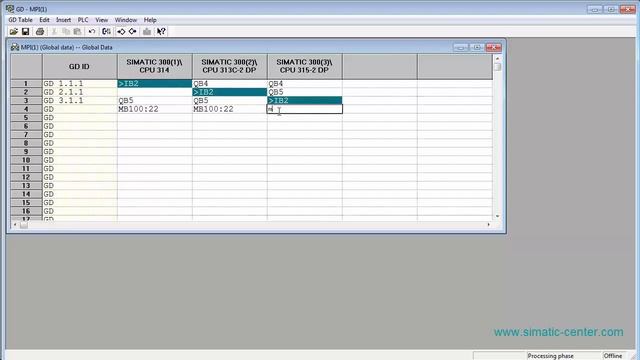Screen dimensions: 640x360
Task: Open the Insert menu
Action: (x=63, y=20)
